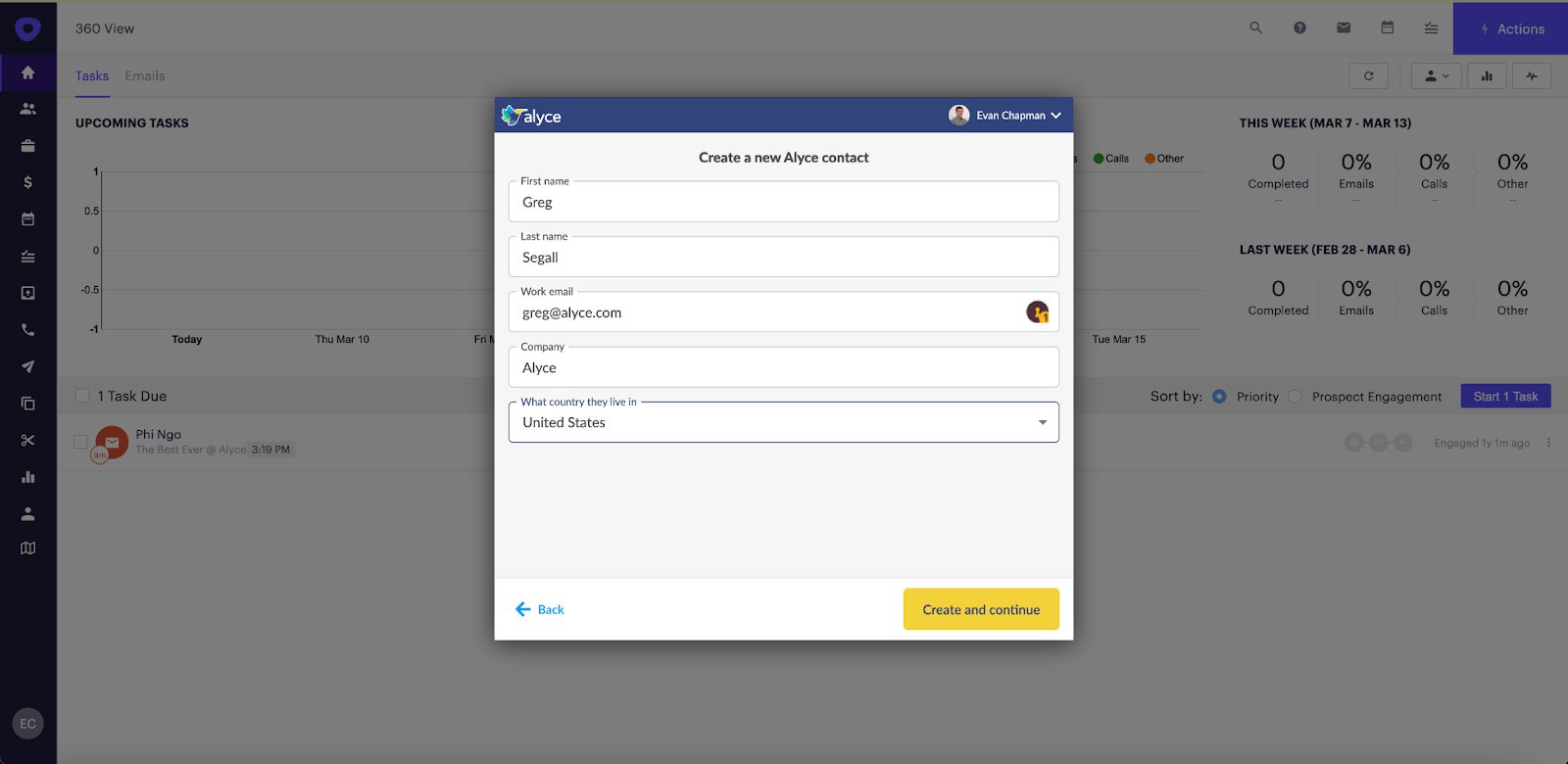Open the single user icon in sidebar
Screen dimensions: 1568x764
[x=27, y=513]
